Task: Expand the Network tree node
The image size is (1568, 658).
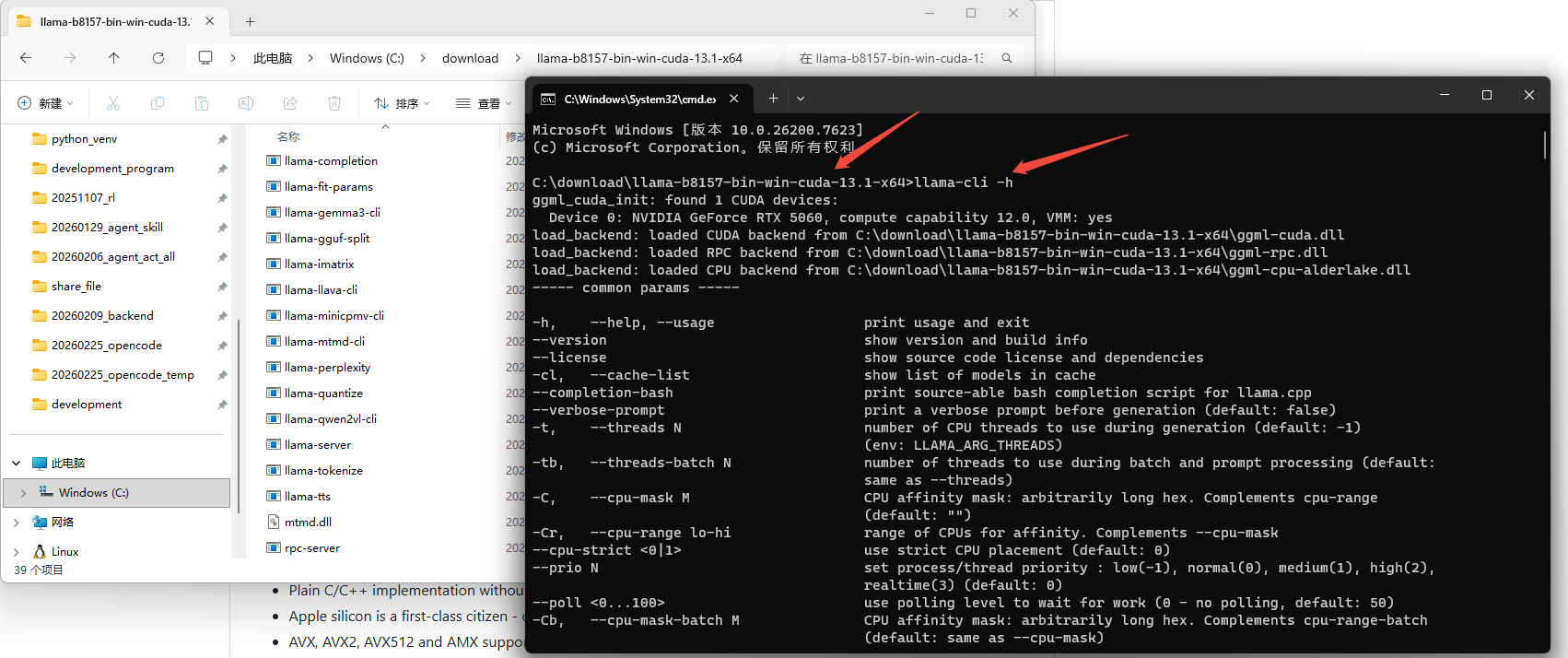Action: 16,523
